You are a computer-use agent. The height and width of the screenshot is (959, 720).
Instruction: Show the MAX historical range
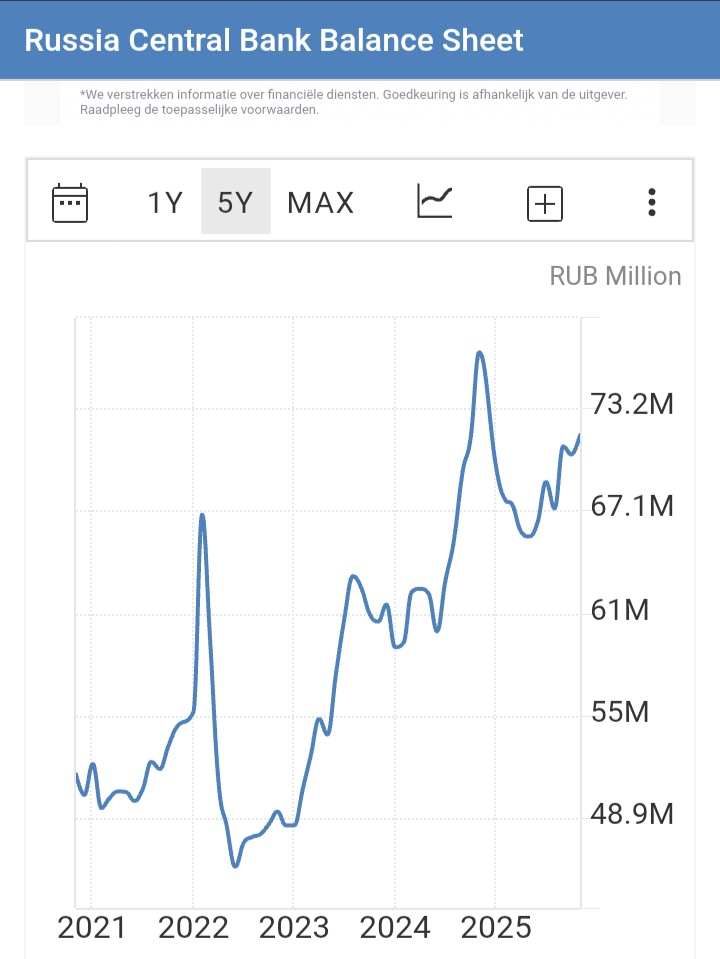(x=320, y=203)
